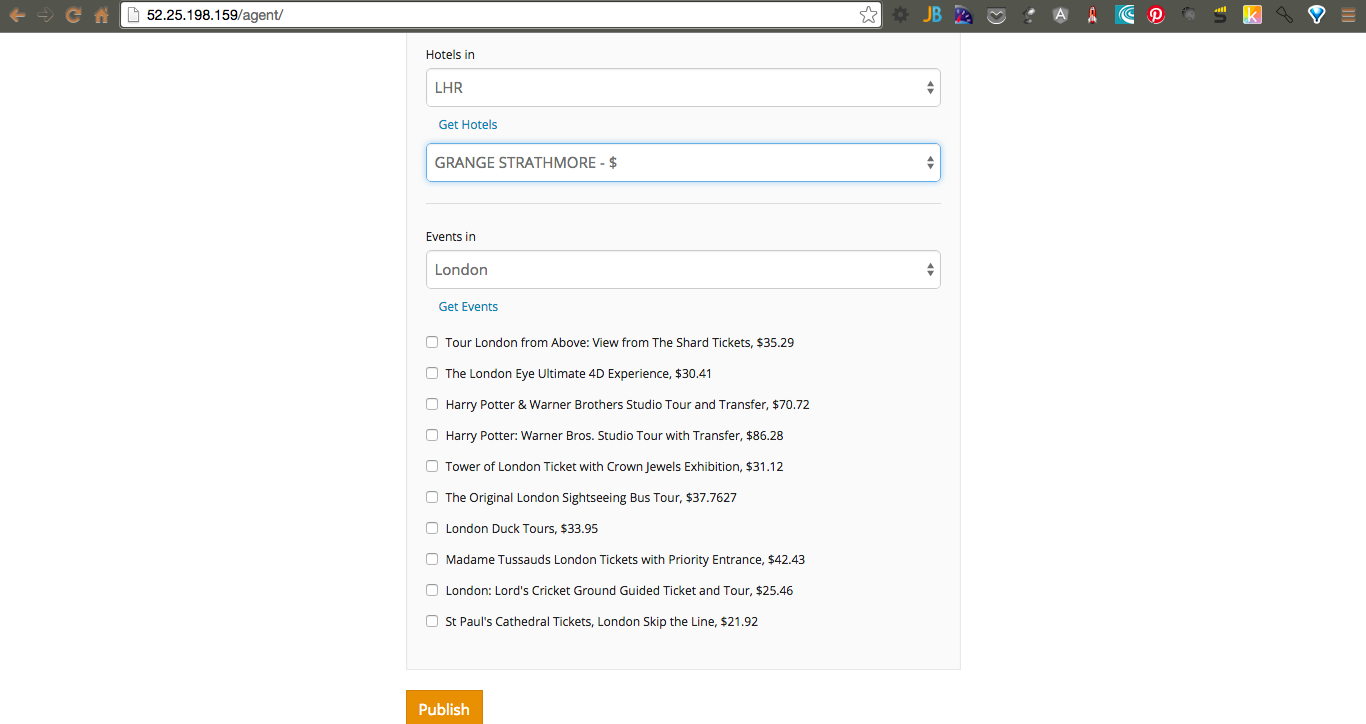The image size is (1366, 724).
Task: Click the 'Events in' label text
Action: coord(451,237)
